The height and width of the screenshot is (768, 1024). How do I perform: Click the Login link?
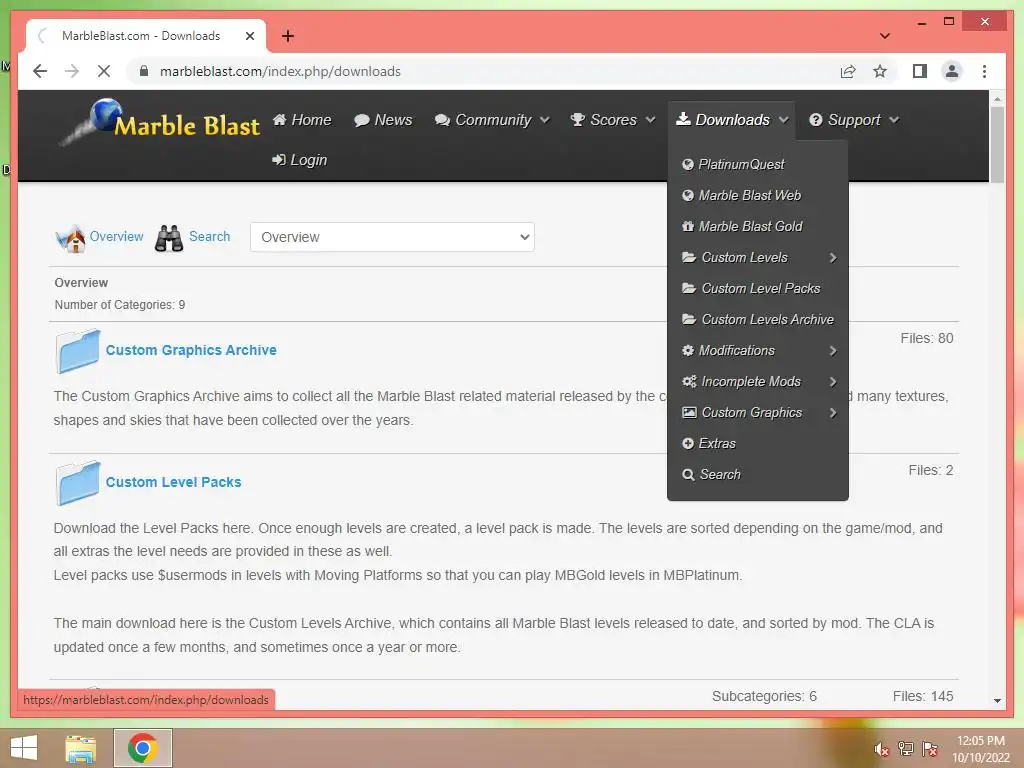click(x=299, y=160)
